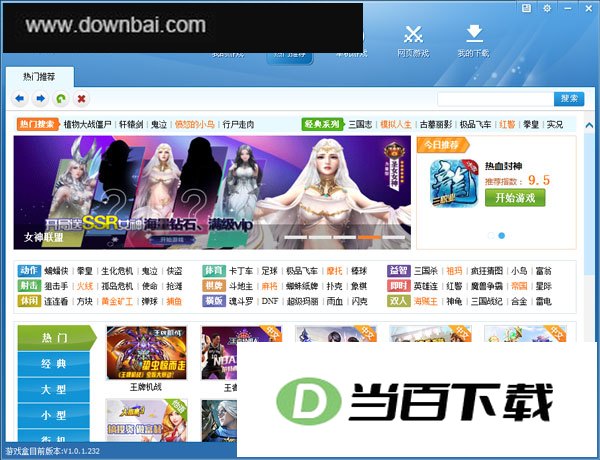This screenshot has height=460, width=600.
Task: Open 古墓丽影 classic series link
Action: point(436,124)
